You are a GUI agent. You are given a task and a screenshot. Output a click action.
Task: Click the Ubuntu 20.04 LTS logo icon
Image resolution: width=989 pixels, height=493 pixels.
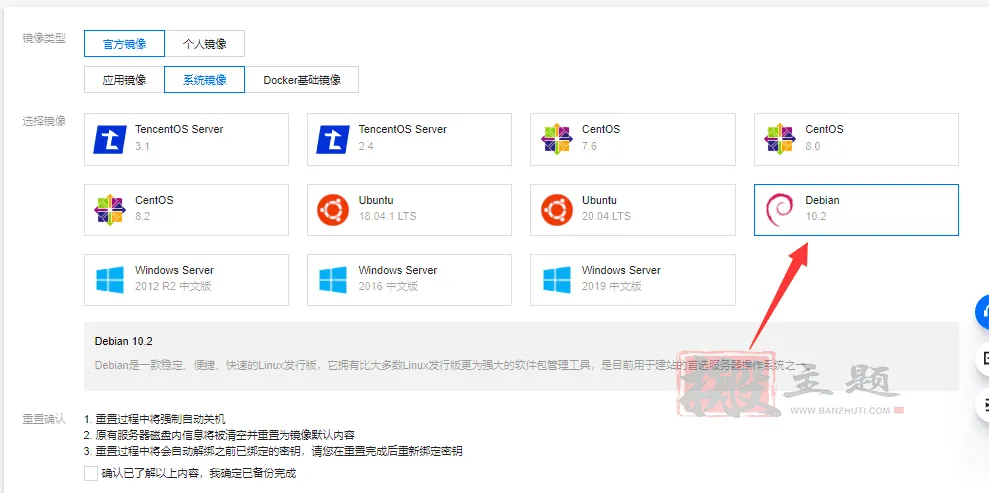click(556, 210)
